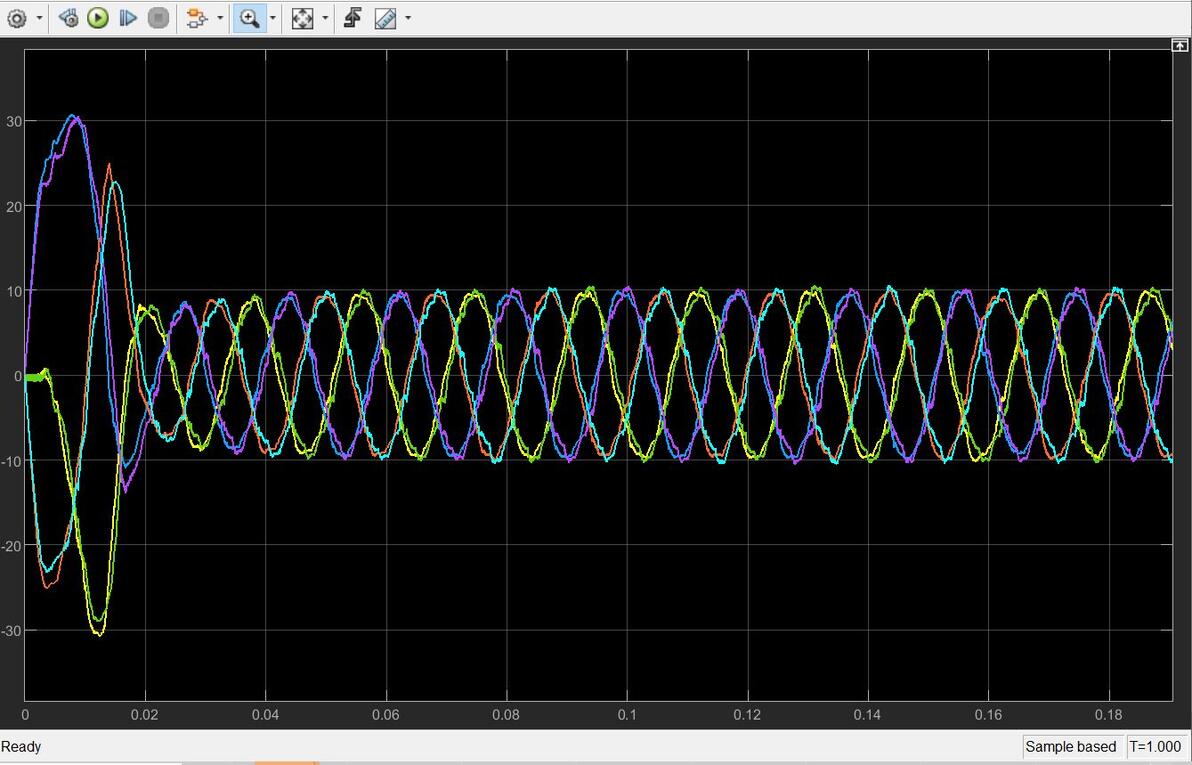Open scope Configuration Properties gear icon
Viewport: 1192px width, 765px height.
click(16, 18)
